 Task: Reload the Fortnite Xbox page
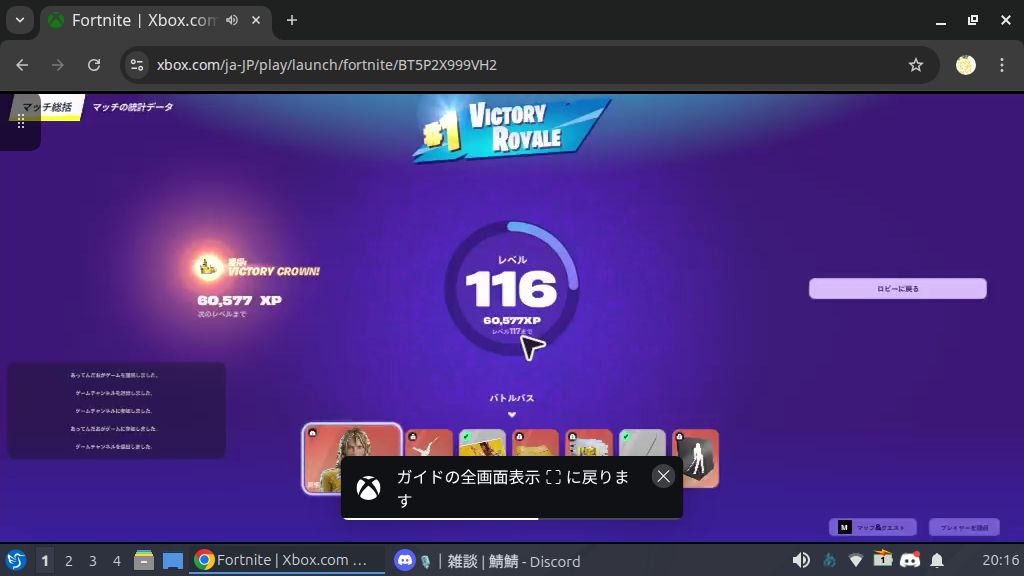[x=94, y=65]
